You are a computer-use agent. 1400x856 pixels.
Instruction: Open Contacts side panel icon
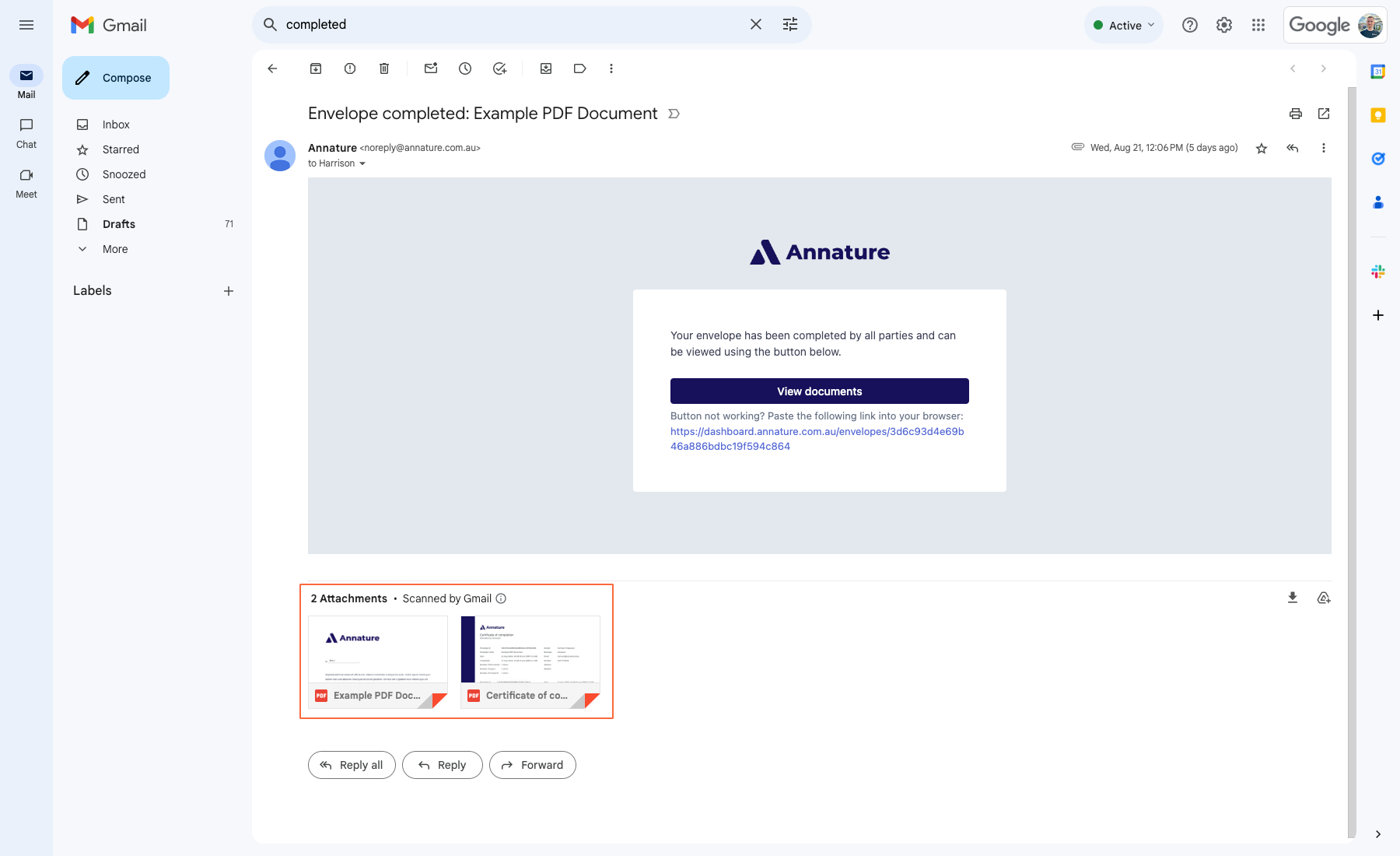pos(1378,202)
